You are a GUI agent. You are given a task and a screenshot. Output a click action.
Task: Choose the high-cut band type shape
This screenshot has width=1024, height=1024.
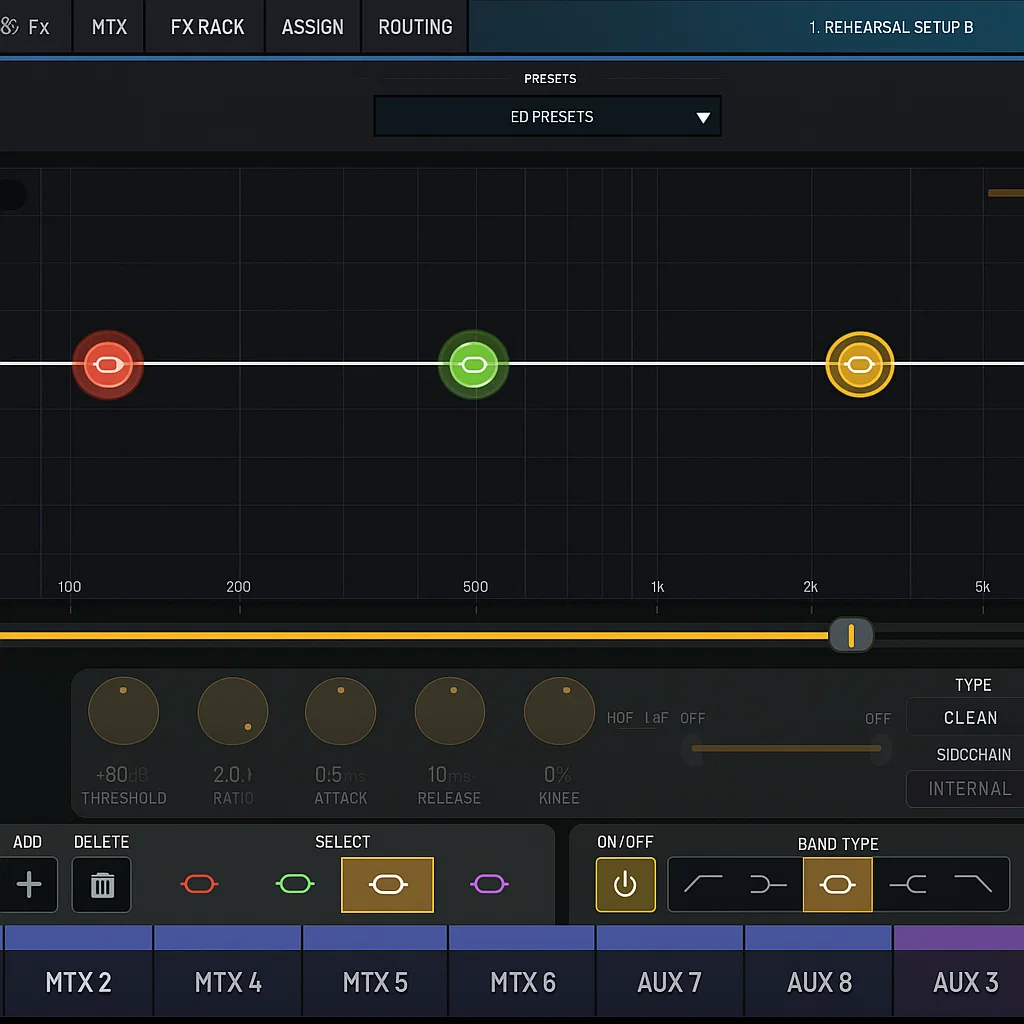973,884
